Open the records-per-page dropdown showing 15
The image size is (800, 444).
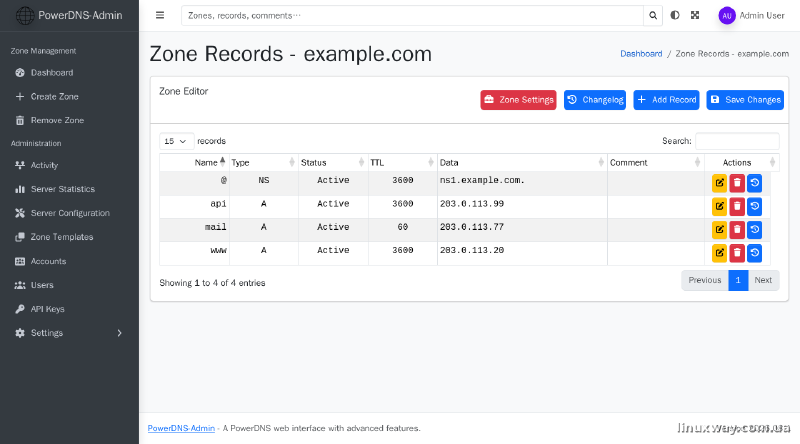coord(177,141)
